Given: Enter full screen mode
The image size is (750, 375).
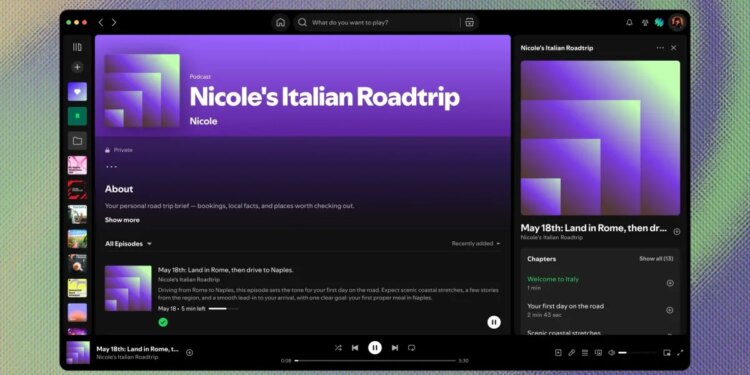Looking at the screenshot, I should coord(680,353).
